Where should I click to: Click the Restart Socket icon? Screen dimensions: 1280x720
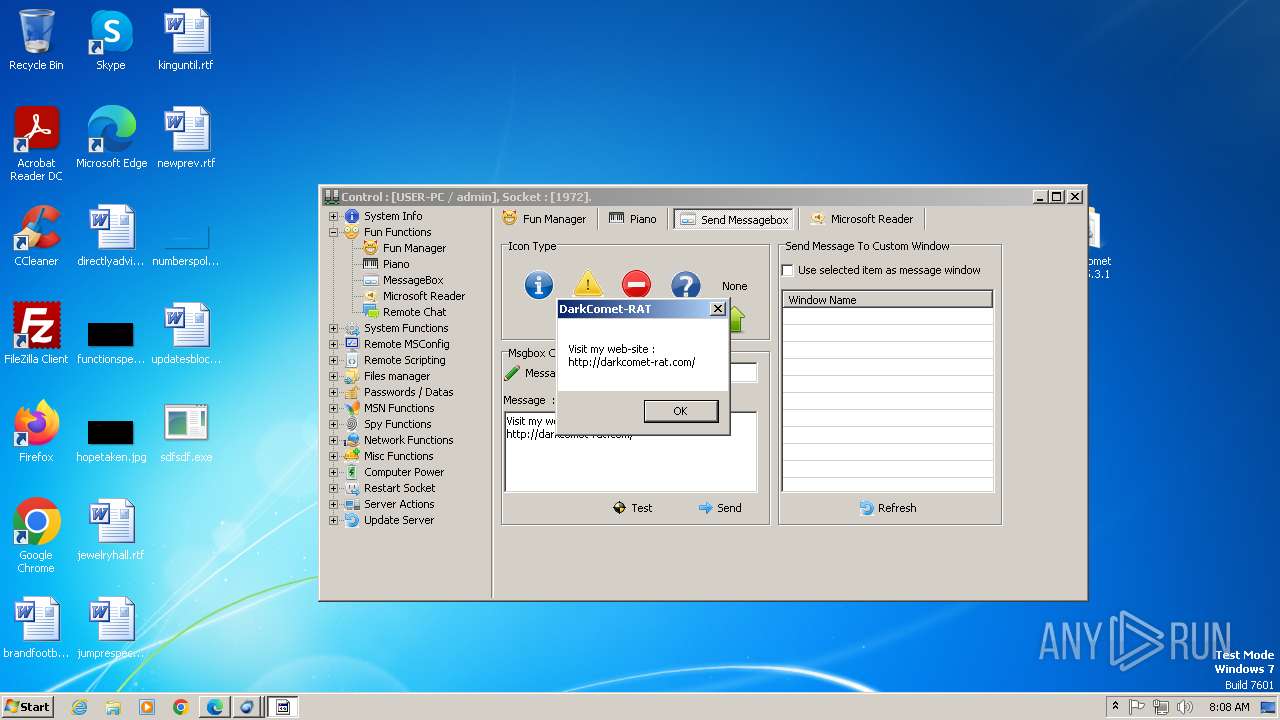tap(352, 488)
